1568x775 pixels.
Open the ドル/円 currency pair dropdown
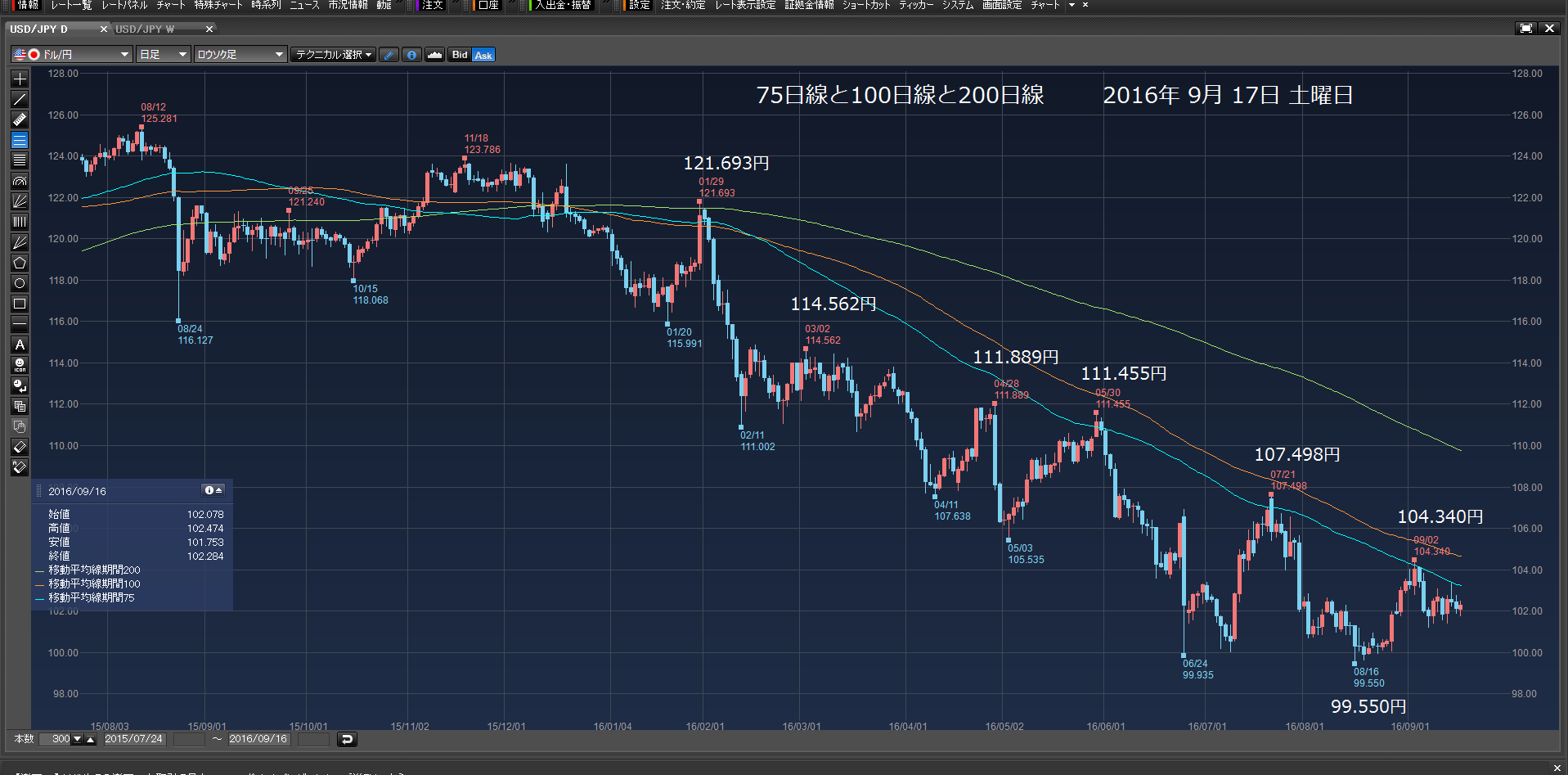71,55
